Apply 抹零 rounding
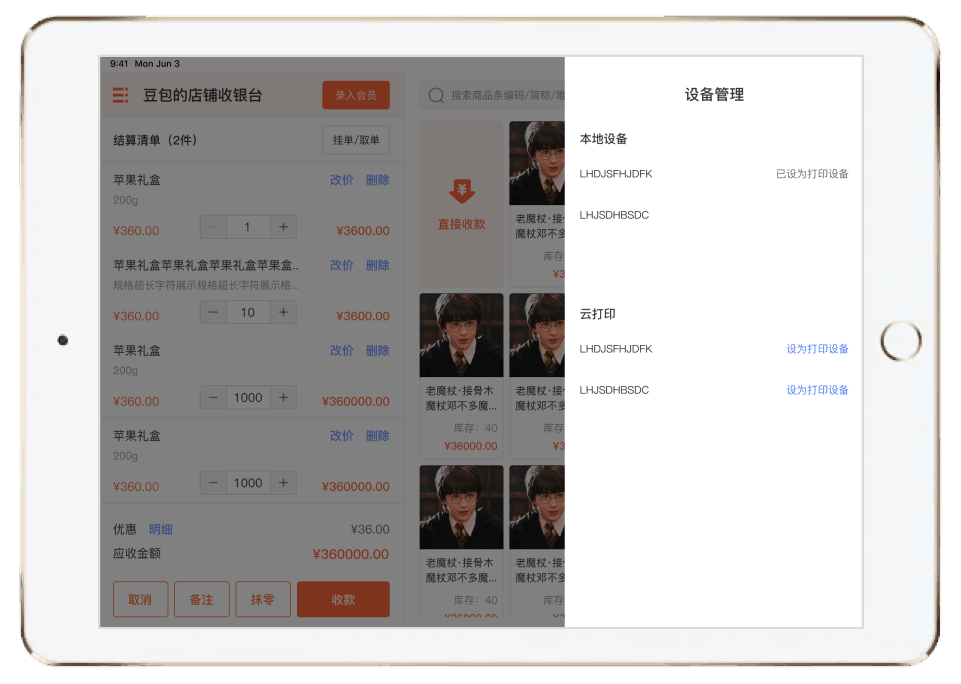This screenshot has width=961, height=684. pos(263,599)
